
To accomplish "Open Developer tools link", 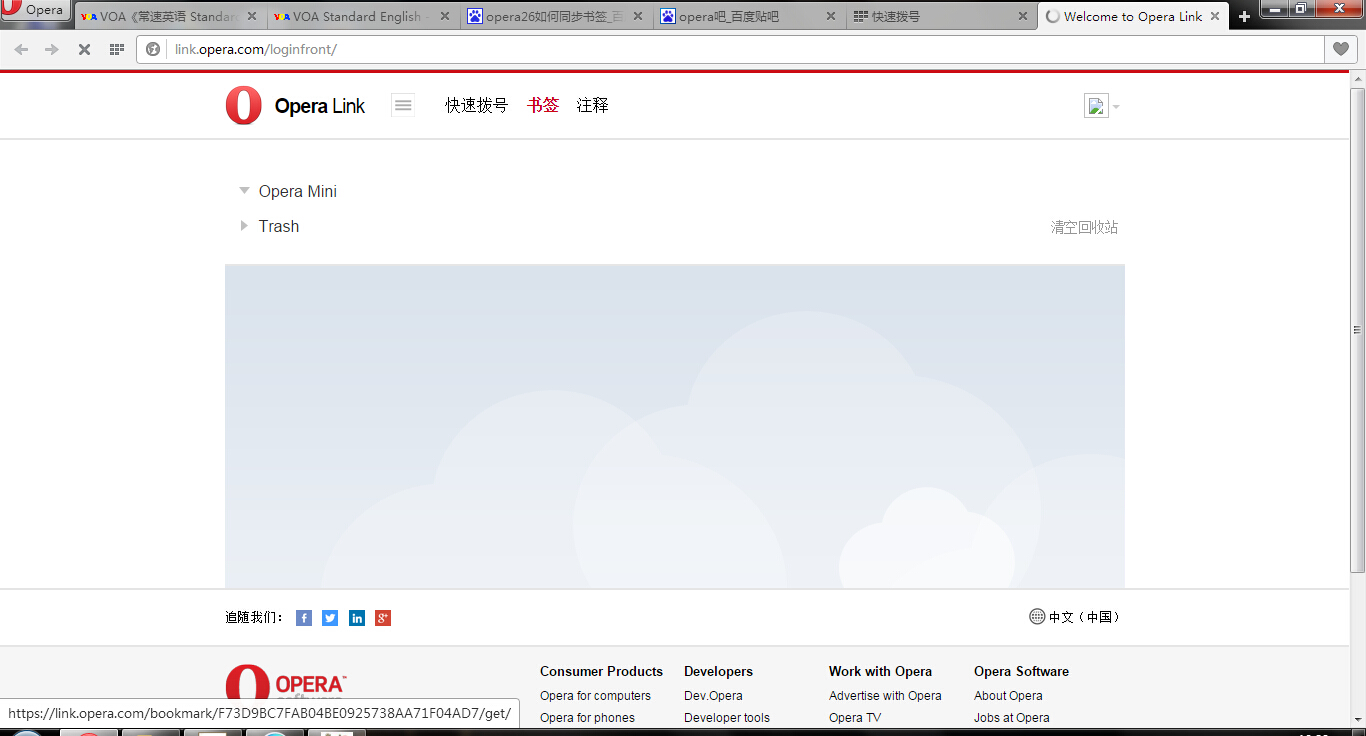I will tap(727, 718).
